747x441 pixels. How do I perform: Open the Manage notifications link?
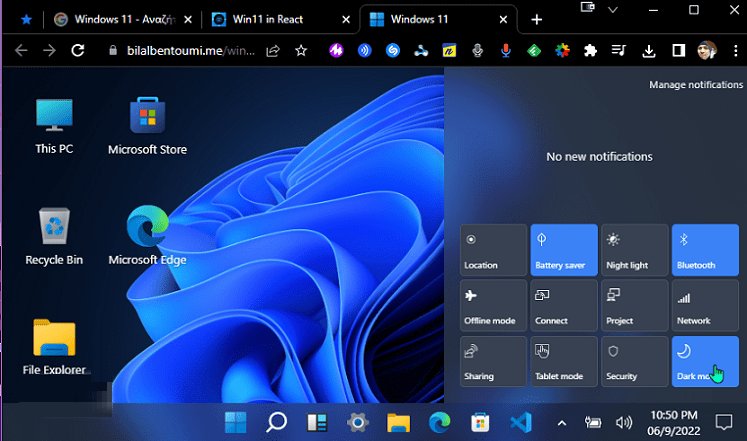696,85
